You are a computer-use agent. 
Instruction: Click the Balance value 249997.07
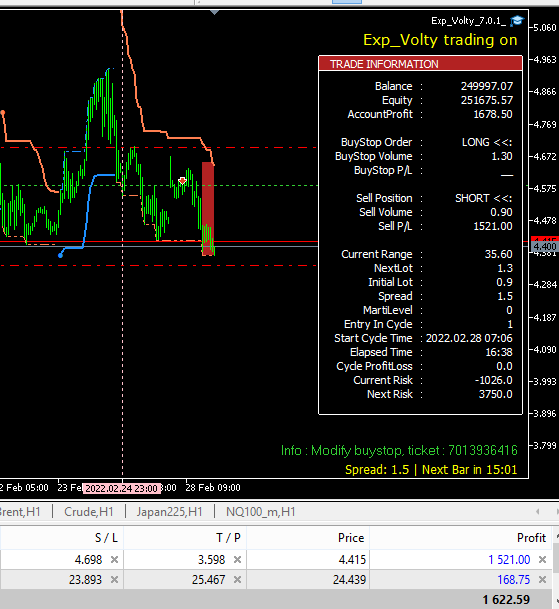(486, 86)
